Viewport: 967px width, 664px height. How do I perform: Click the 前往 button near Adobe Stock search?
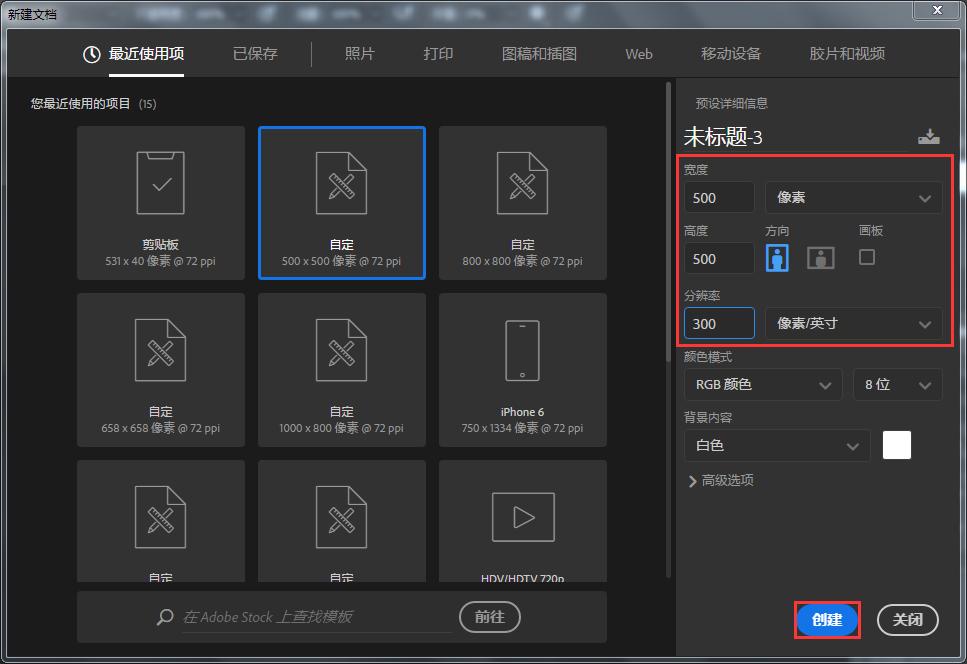pyautogui.click(x=489, y=617)
